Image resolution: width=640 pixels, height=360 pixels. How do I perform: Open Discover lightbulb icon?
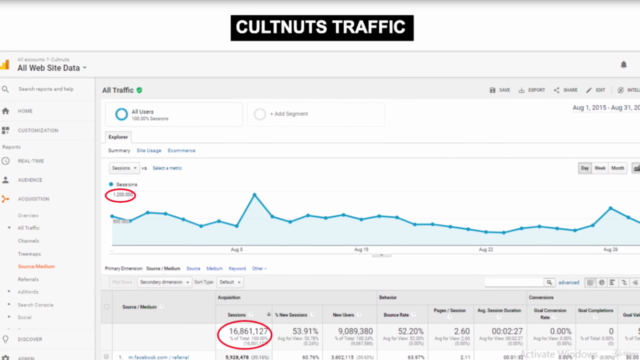coord(5,339)
